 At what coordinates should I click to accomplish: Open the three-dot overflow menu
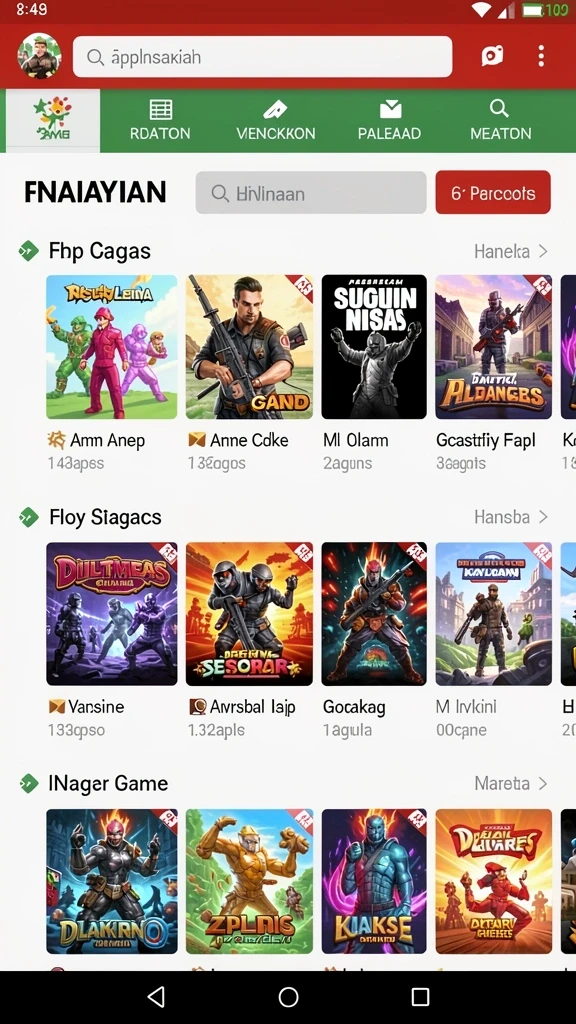pyautogui.click(x=541, y=56)
